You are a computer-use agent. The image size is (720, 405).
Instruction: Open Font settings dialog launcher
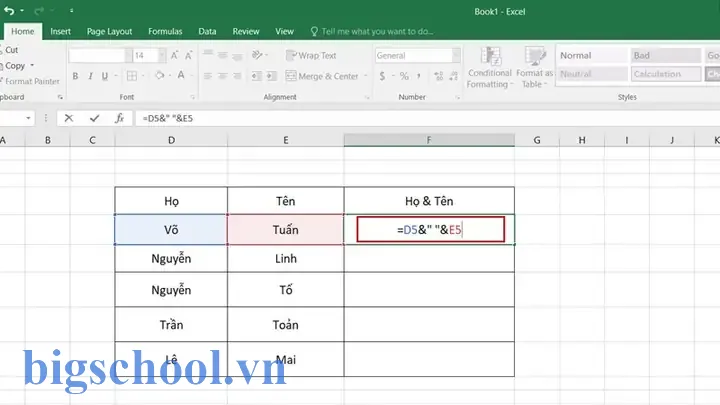pos(192,97)
